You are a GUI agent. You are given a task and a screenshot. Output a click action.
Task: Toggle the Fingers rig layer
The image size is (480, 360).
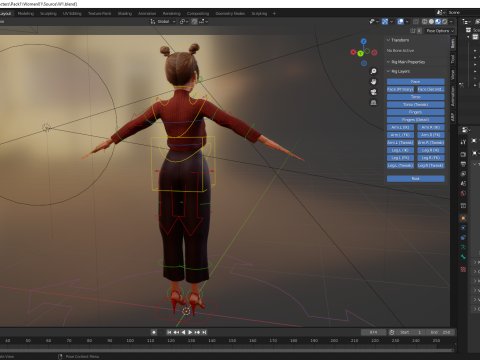tap(415, 112)
